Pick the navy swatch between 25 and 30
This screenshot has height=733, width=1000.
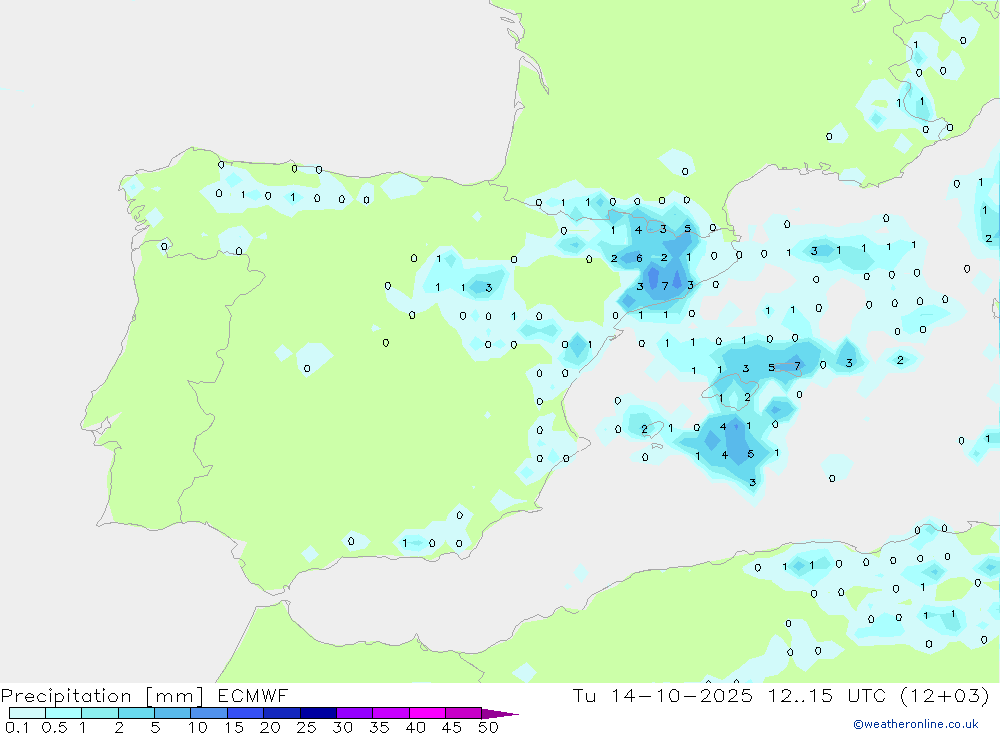(x=318, y=713)
